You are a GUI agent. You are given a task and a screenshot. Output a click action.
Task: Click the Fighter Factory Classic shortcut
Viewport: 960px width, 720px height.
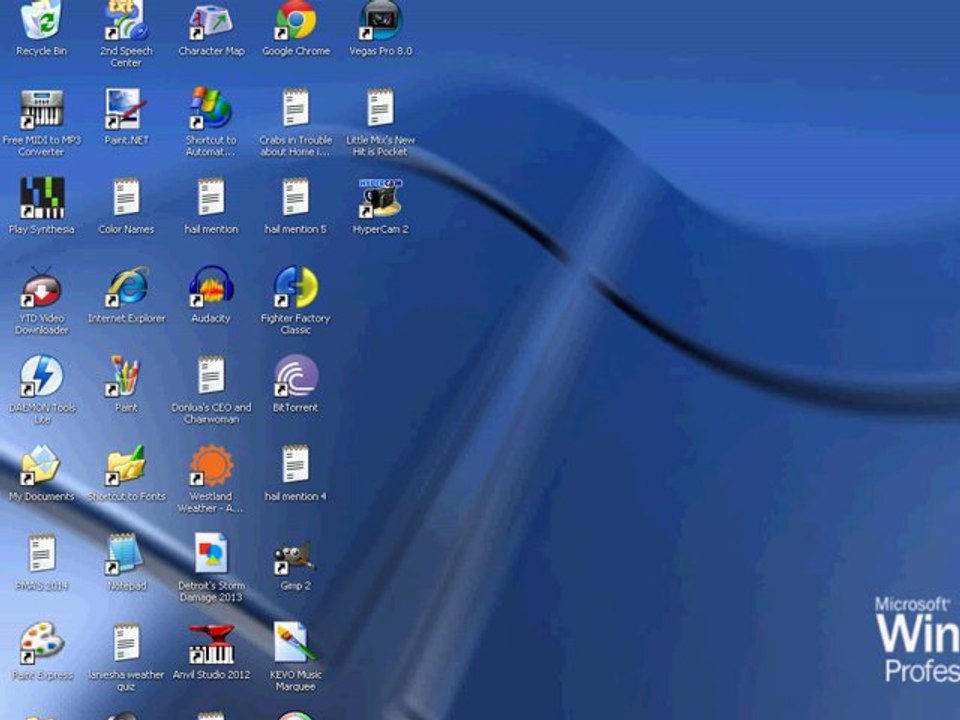[295, 287]
